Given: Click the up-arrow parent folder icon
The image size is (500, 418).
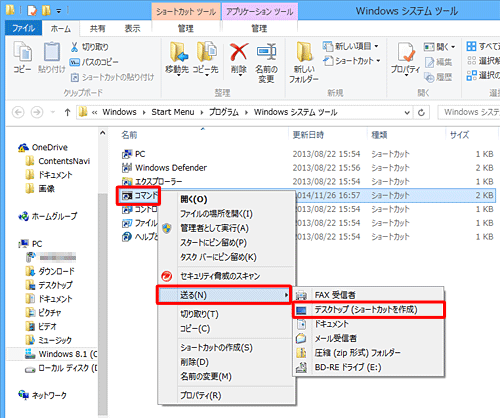Looking at the screenshot, I should tap(67, 112).
